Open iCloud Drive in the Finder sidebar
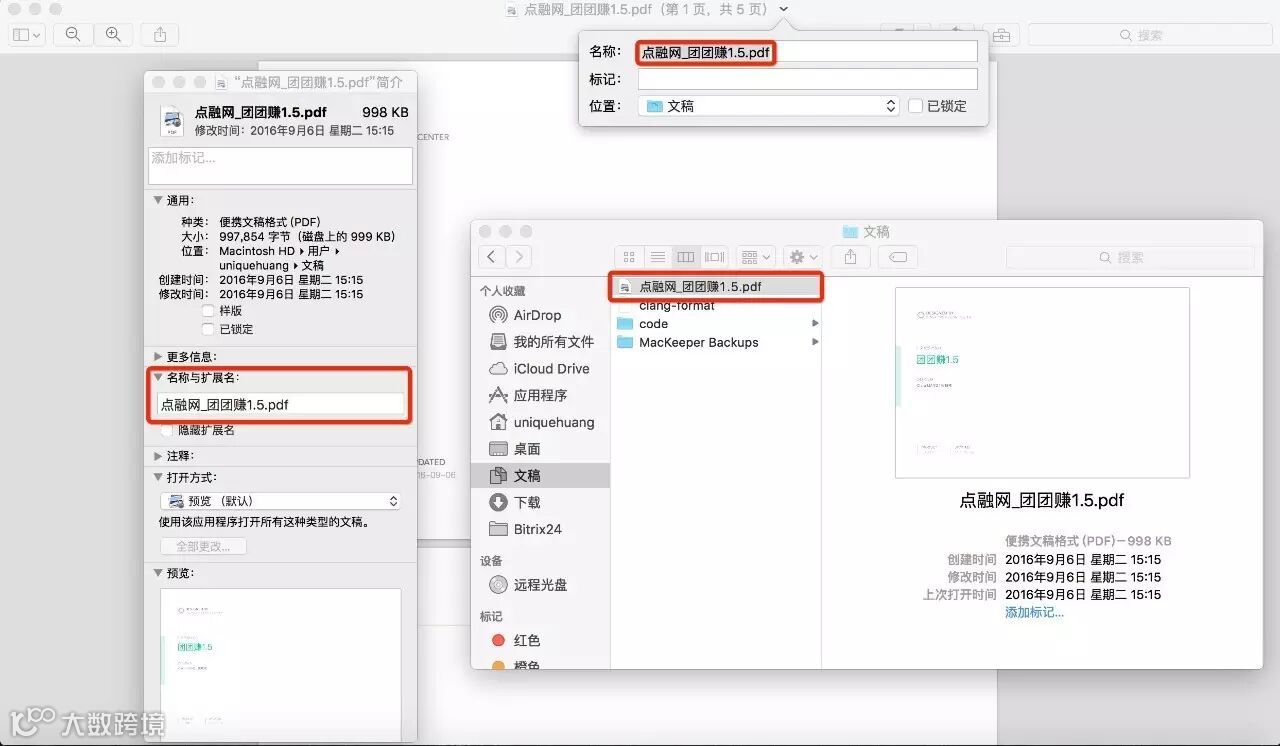The height and width of the screenshot is (746, 1280). pyautogui.click(x=540, y=368)
